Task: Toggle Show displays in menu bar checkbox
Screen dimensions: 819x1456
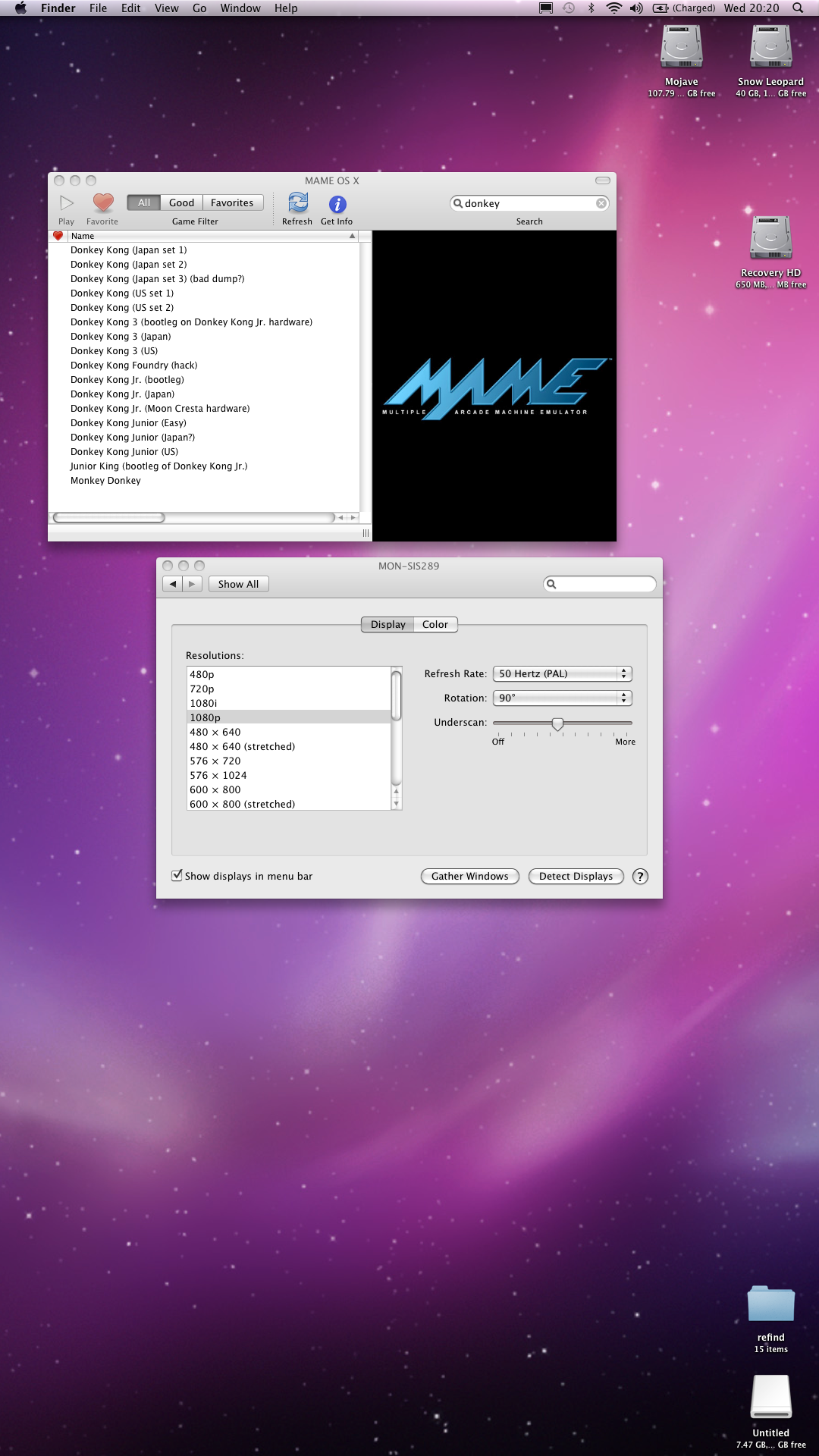Action: [x=177, y=875]
